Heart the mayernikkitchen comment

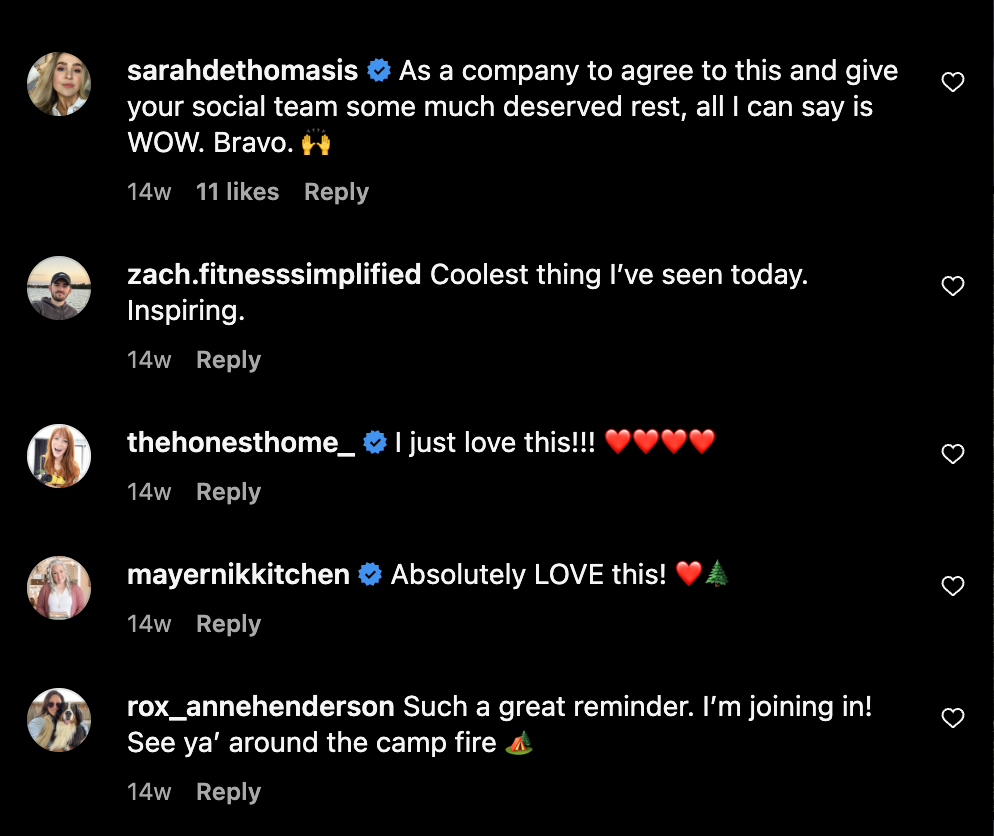click(953, 587)
